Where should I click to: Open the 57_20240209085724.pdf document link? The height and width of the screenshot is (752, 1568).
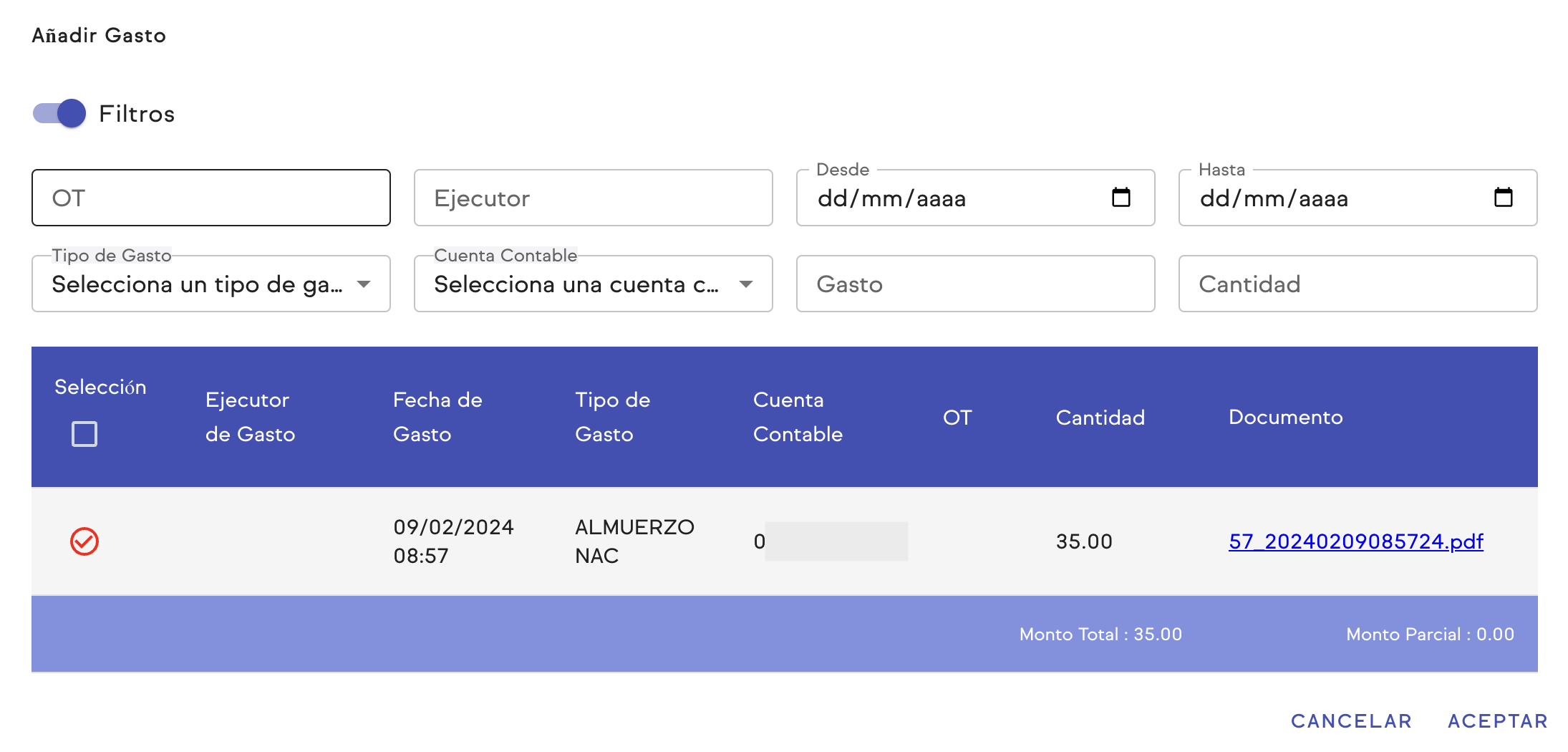click(x=1356, y=542)
